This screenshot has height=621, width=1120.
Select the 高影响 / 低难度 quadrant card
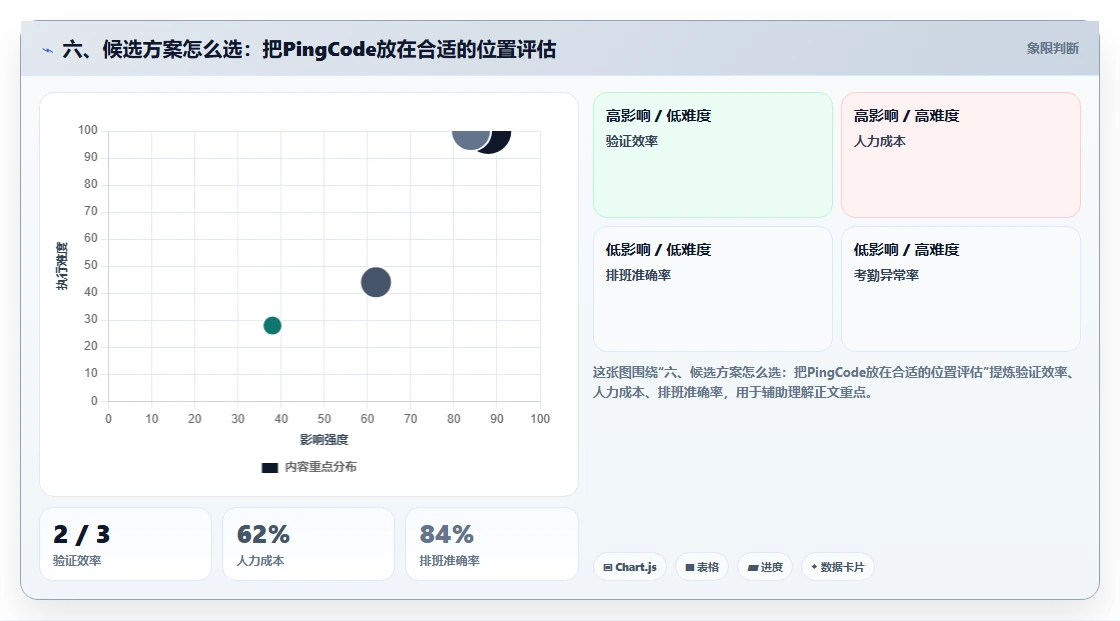[713, 154]
